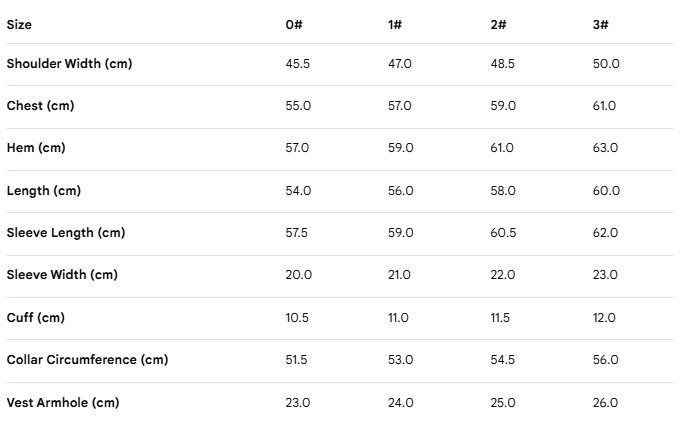Click the Shoulder Width (cm) row label
Viewport: 691px width, 427px height.
tap(69, 64)
